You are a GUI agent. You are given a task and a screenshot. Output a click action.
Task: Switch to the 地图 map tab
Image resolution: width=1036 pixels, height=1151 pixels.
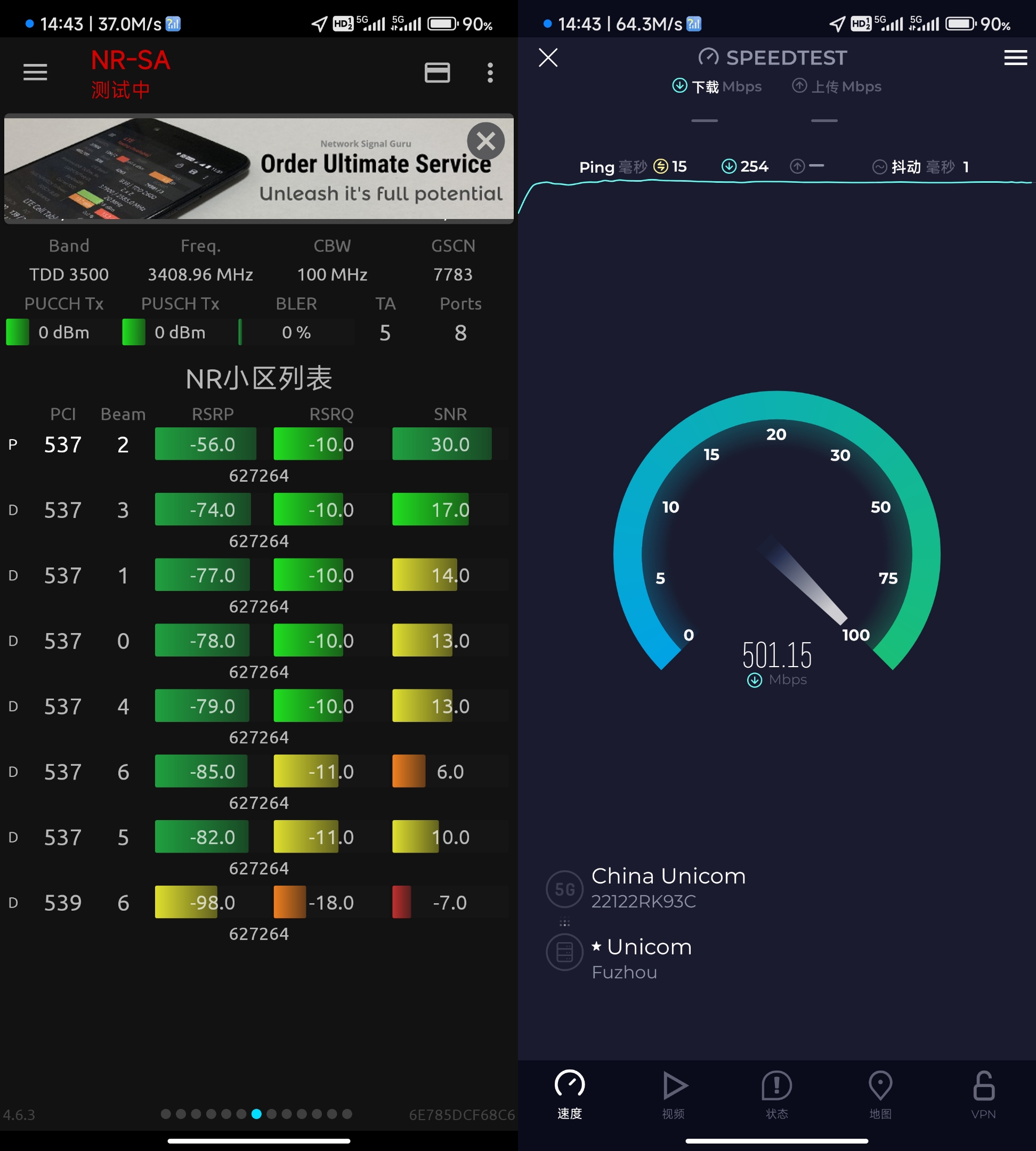[880, 1095]
